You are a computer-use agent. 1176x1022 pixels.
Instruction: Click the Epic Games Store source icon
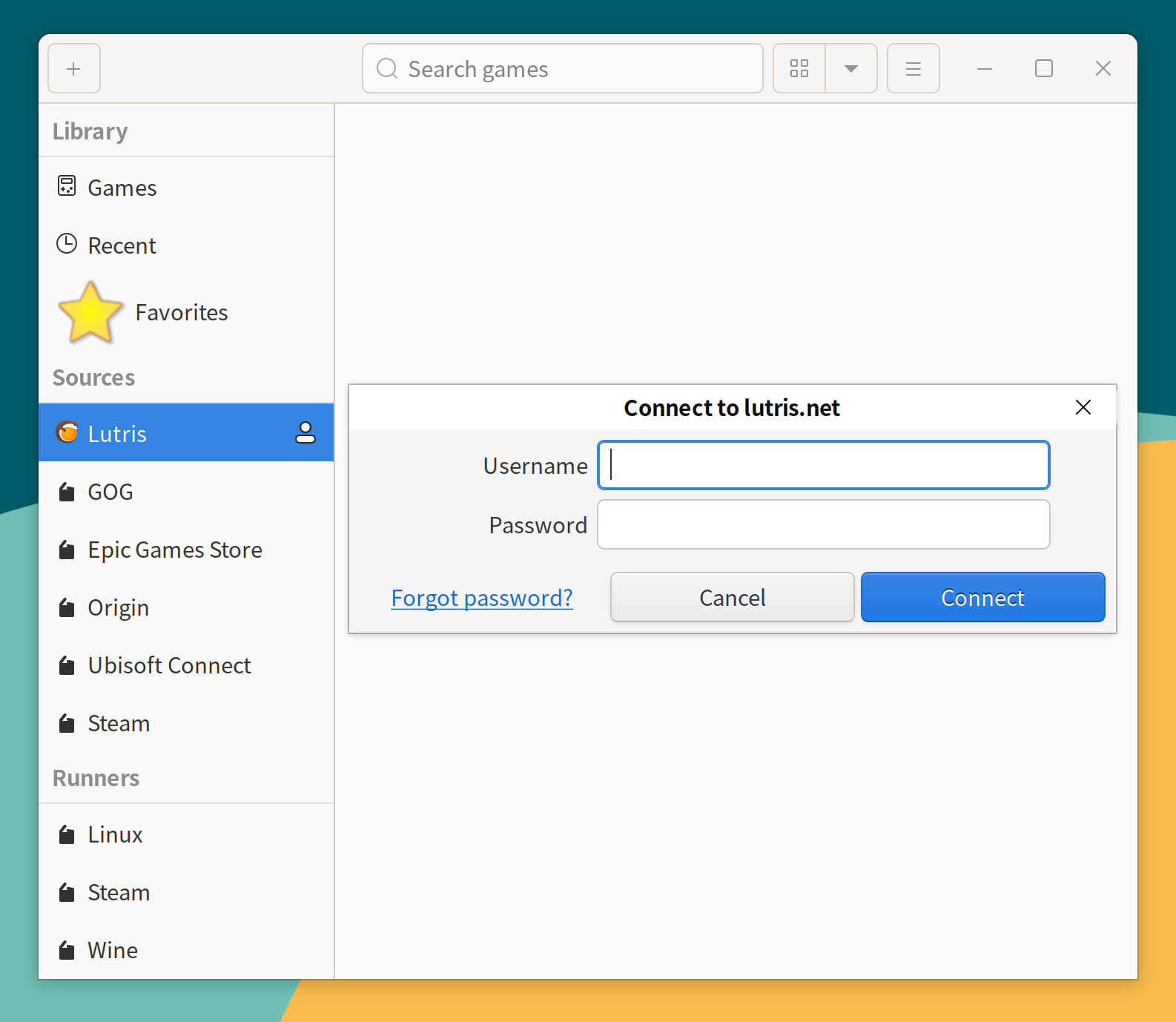pyautogui.click(x=67, y=550)
